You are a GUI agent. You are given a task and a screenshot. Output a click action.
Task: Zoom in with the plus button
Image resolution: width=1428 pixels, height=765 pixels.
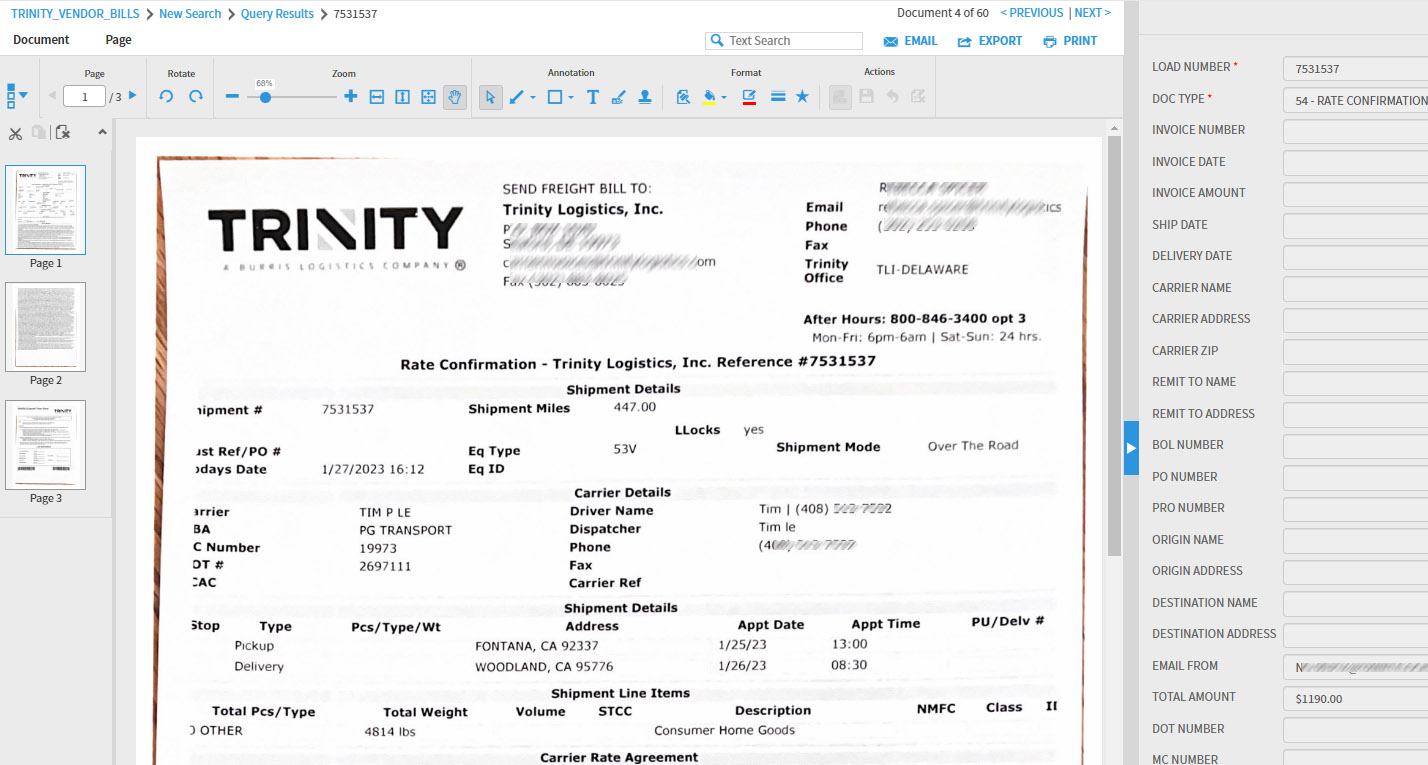point(350,96)
